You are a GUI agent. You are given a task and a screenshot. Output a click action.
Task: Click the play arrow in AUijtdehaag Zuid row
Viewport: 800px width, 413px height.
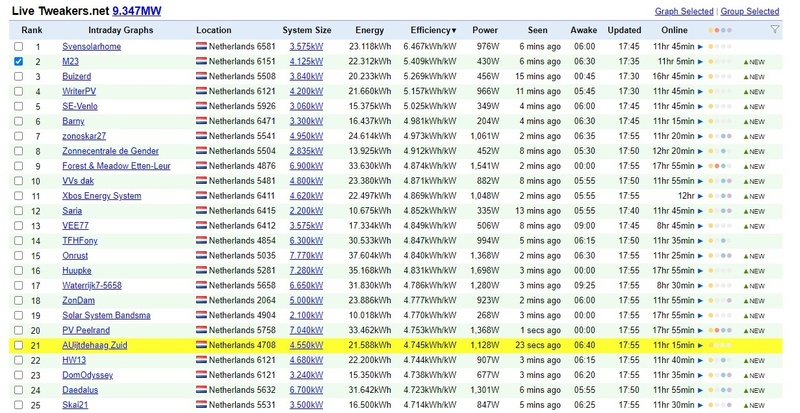pyautogui.click(x=701, y=345)
